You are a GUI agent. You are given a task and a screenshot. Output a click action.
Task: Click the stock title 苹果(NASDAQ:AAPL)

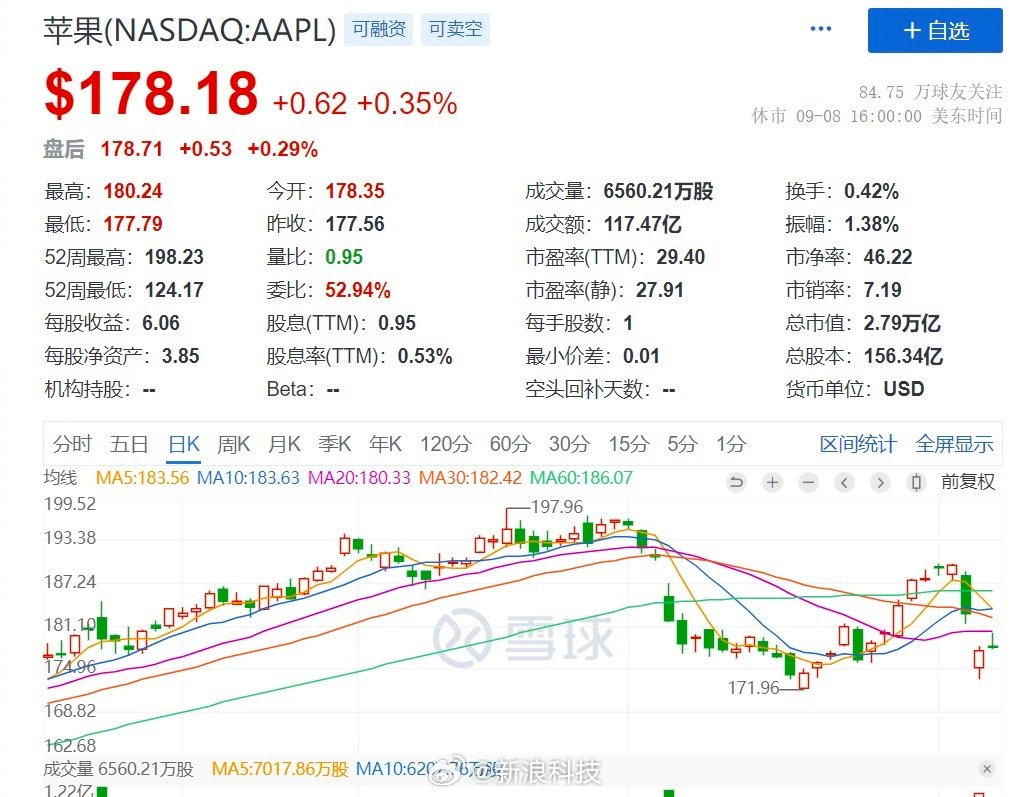point(190,30)
